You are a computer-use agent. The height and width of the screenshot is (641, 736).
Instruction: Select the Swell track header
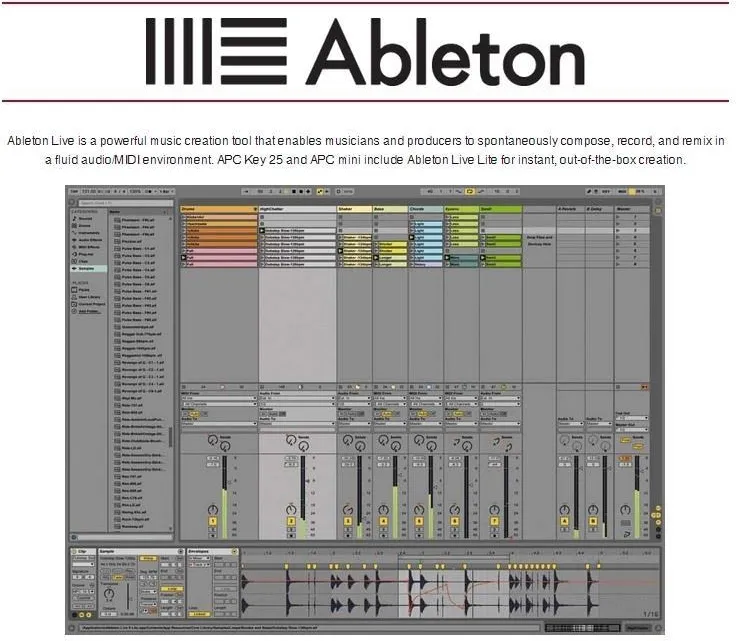click(500, 209)
